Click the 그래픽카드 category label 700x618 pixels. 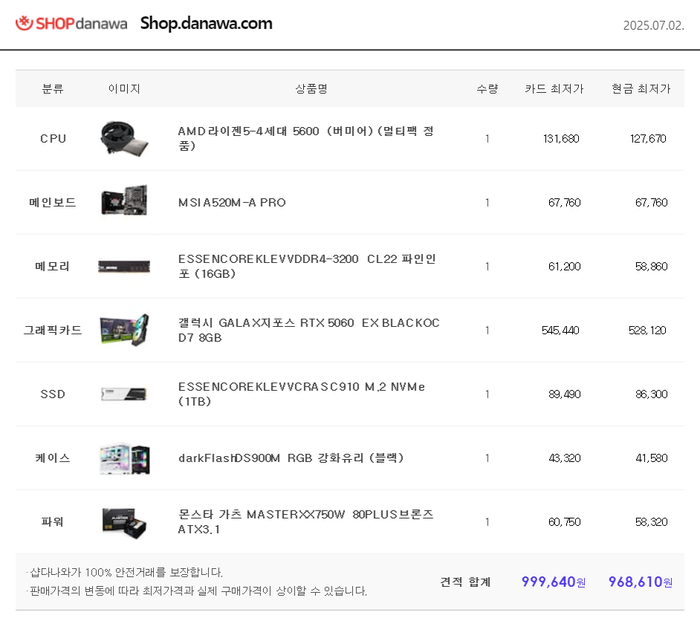[53, 330]
